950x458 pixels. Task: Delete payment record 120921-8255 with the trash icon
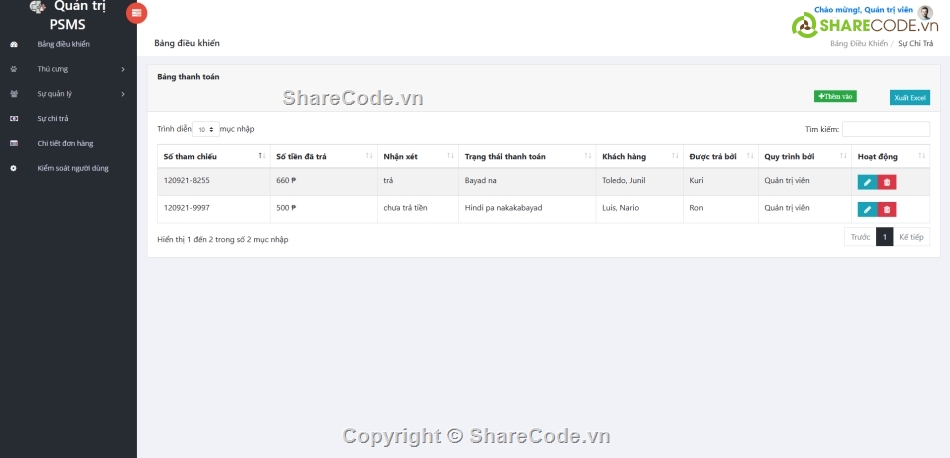coord(887,182)
